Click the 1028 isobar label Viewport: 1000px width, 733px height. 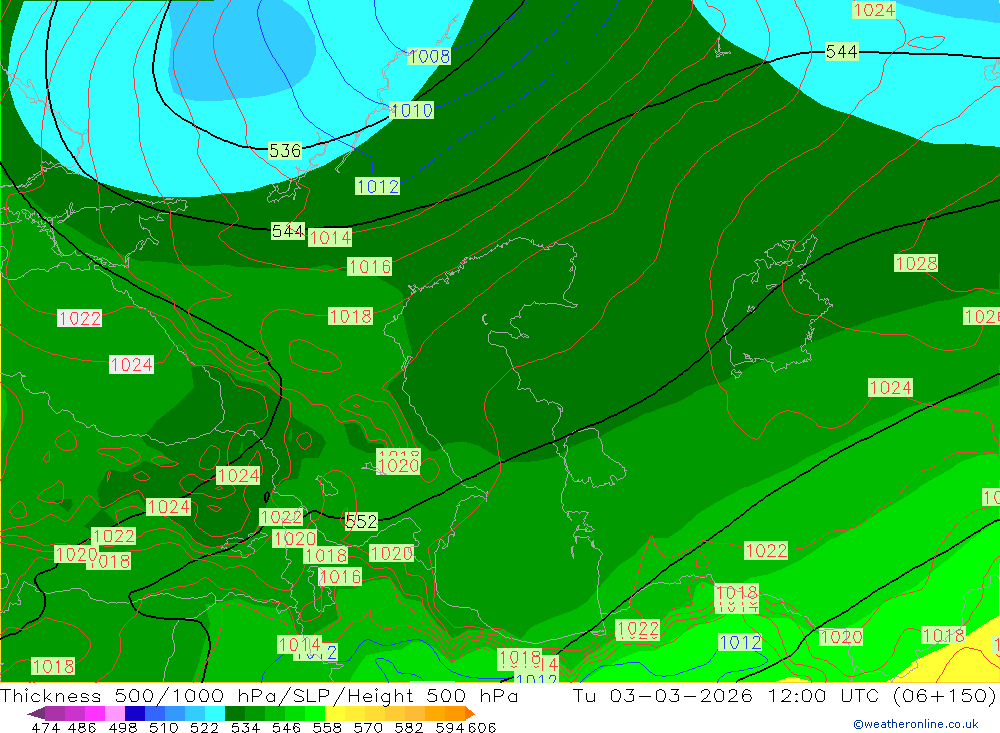(x=916, y=263)
